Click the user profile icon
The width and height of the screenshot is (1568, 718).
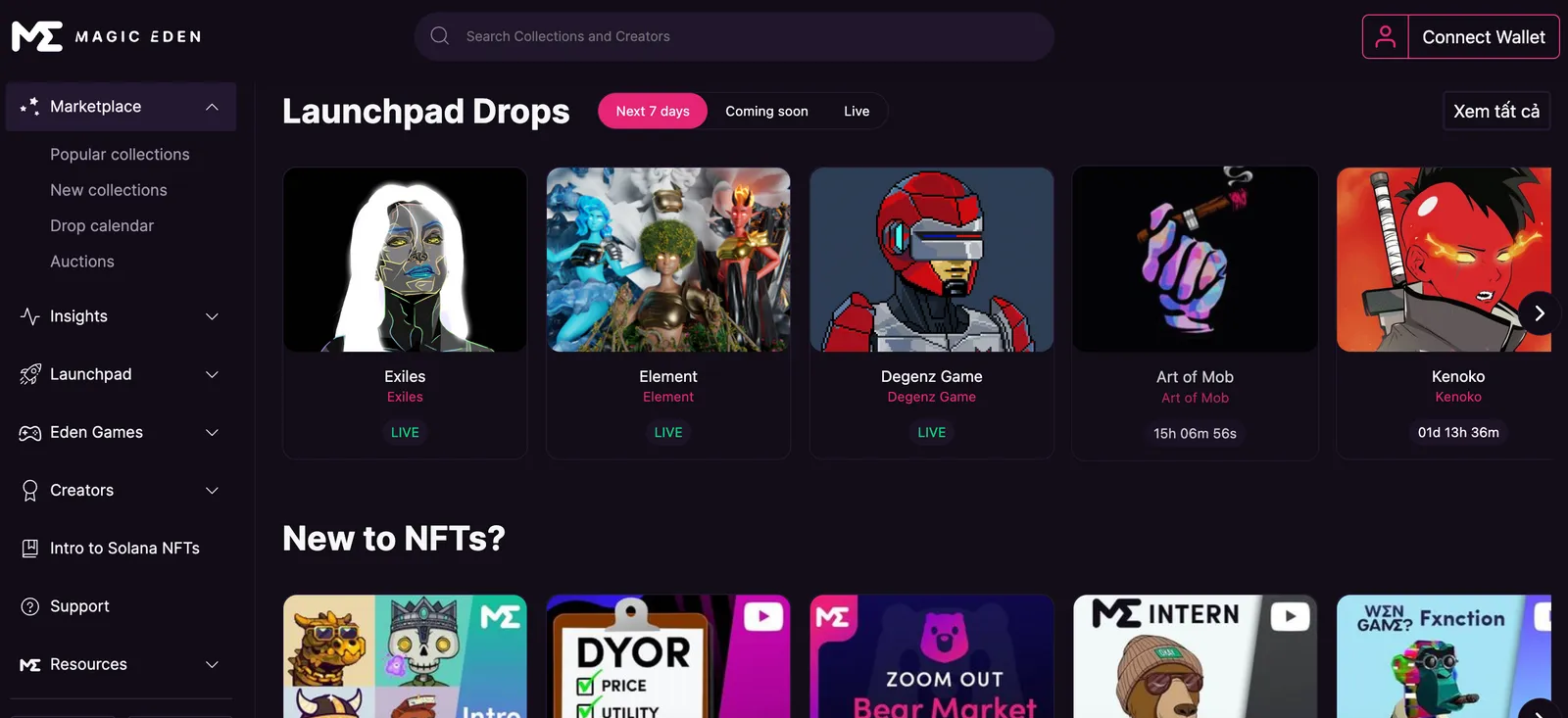(x=1385, y=36)
